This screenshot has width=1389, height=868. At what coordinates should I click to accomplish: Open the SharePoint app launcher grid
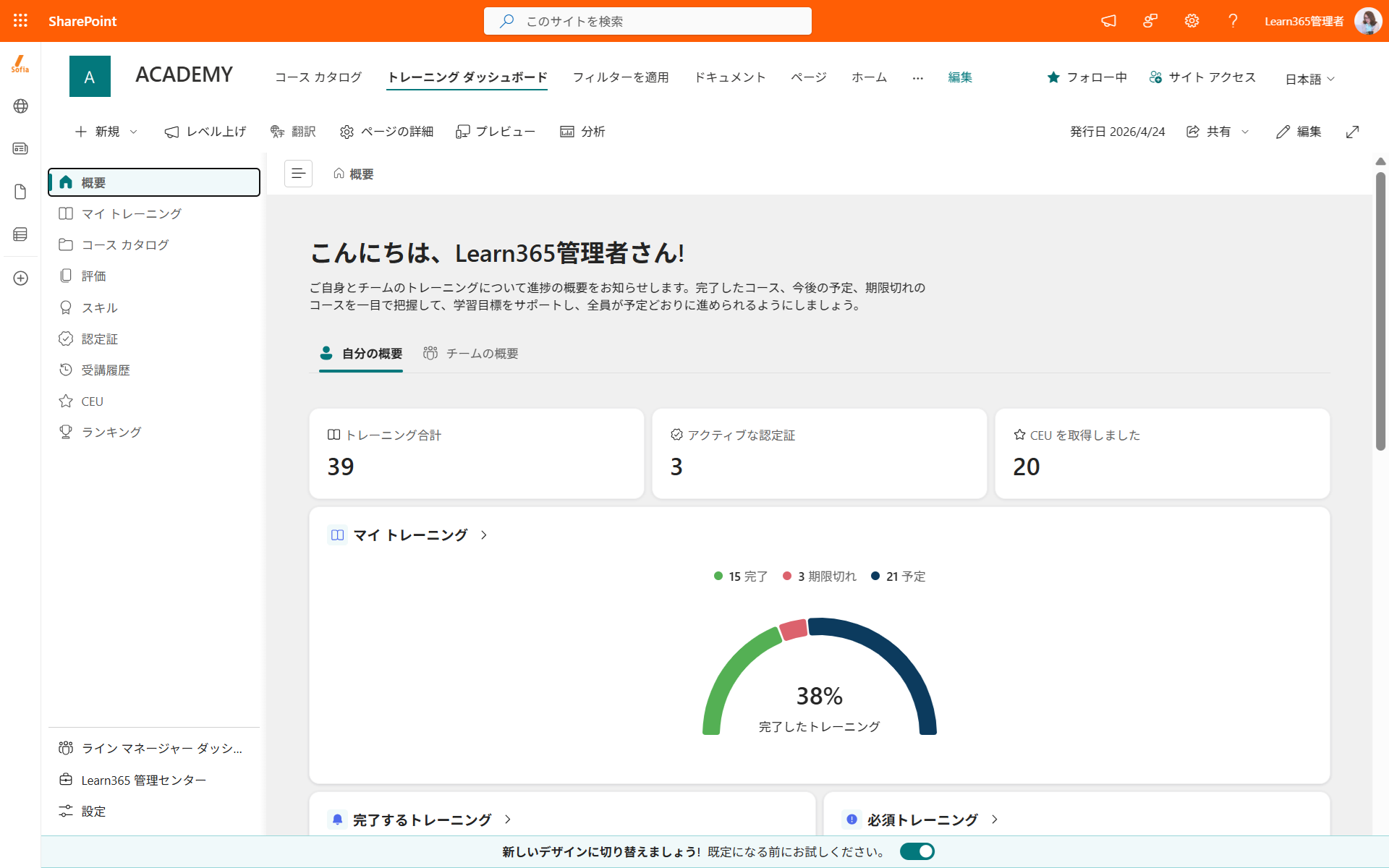click(x=20, y=21)
